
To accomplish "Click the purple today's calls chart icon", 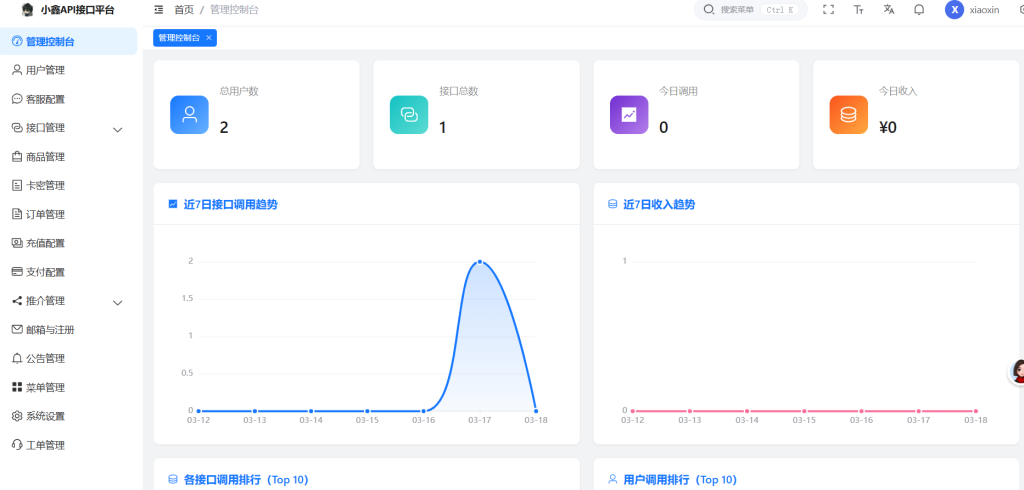I will (629, 115).
